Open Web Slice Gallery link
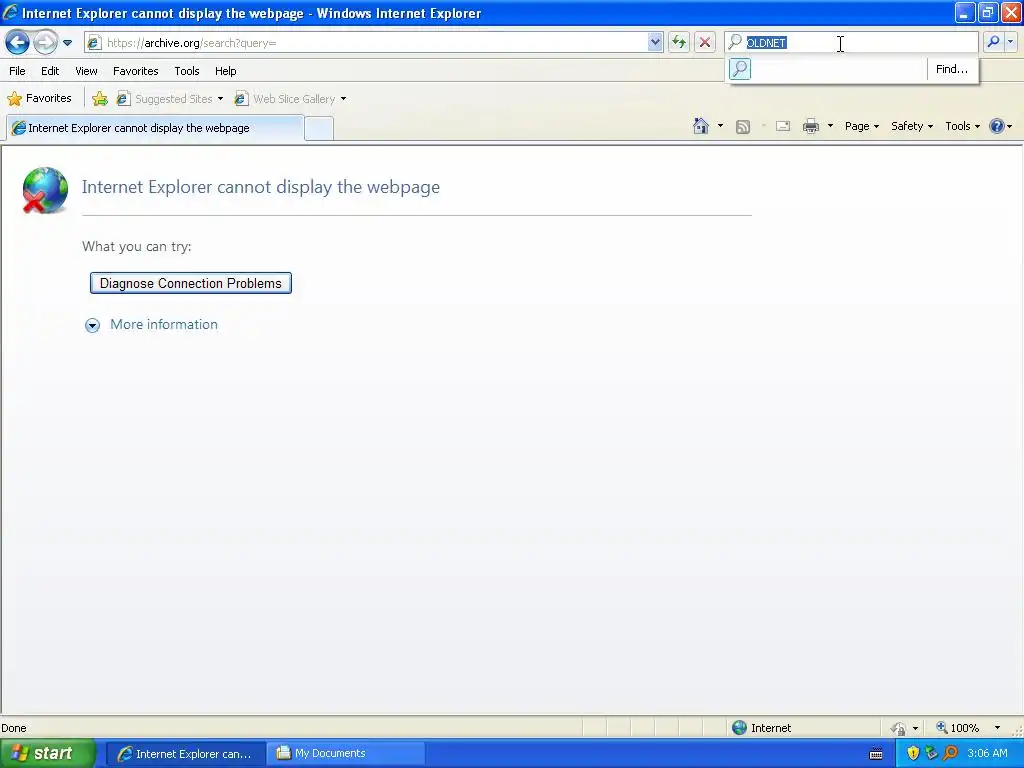This screenshot has height=768, width=1024. click(x=286, y=99)
